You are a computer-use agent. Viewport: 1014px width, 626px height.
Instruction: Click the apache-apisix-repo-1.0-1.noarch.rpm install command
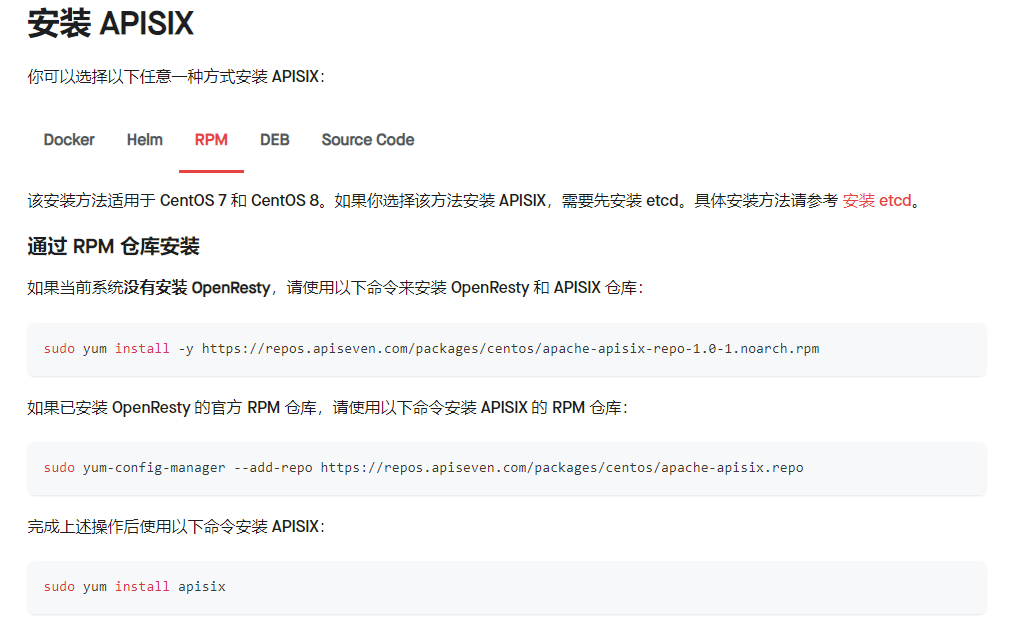tap(431, 349)
